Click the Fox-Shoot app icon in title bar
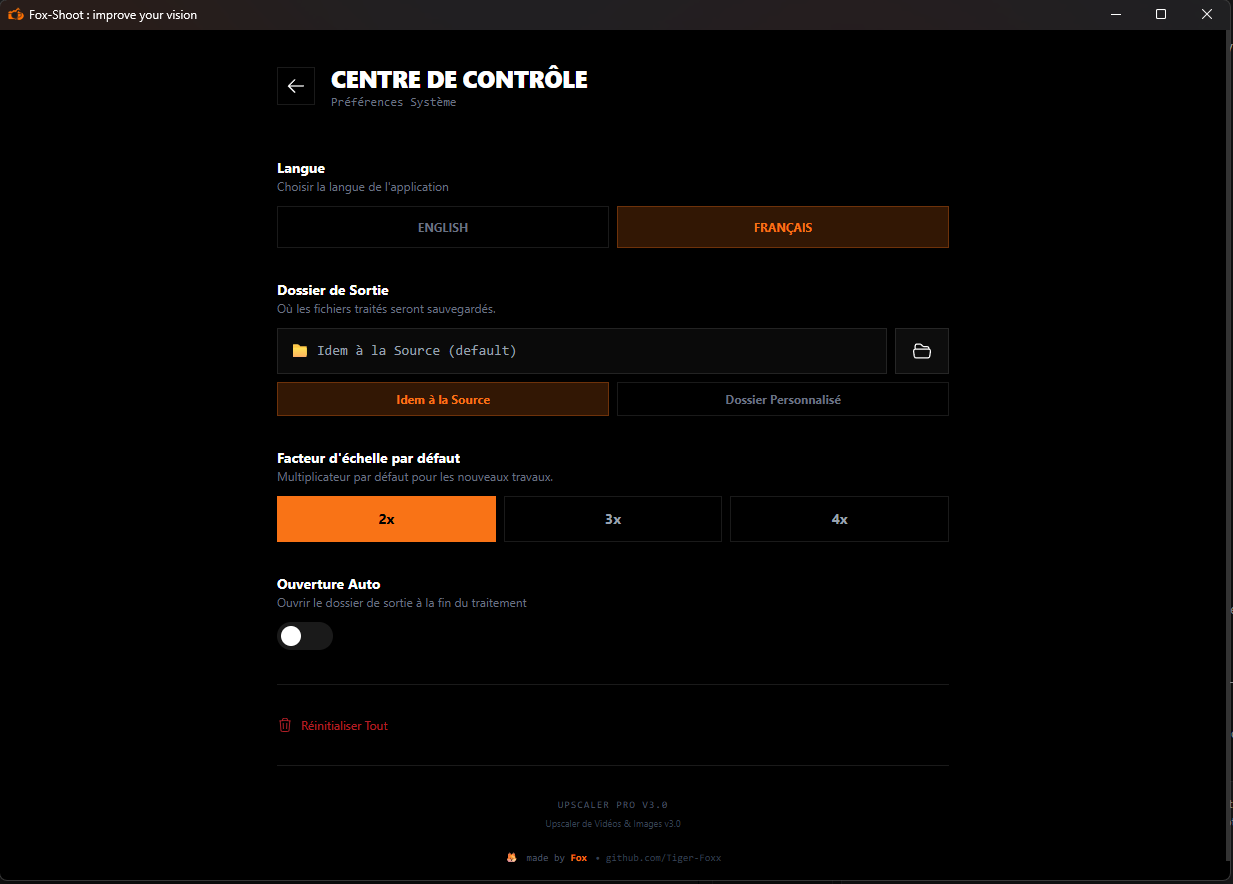The width and height of the screenshot is (1233, 884). click(15, 15)
